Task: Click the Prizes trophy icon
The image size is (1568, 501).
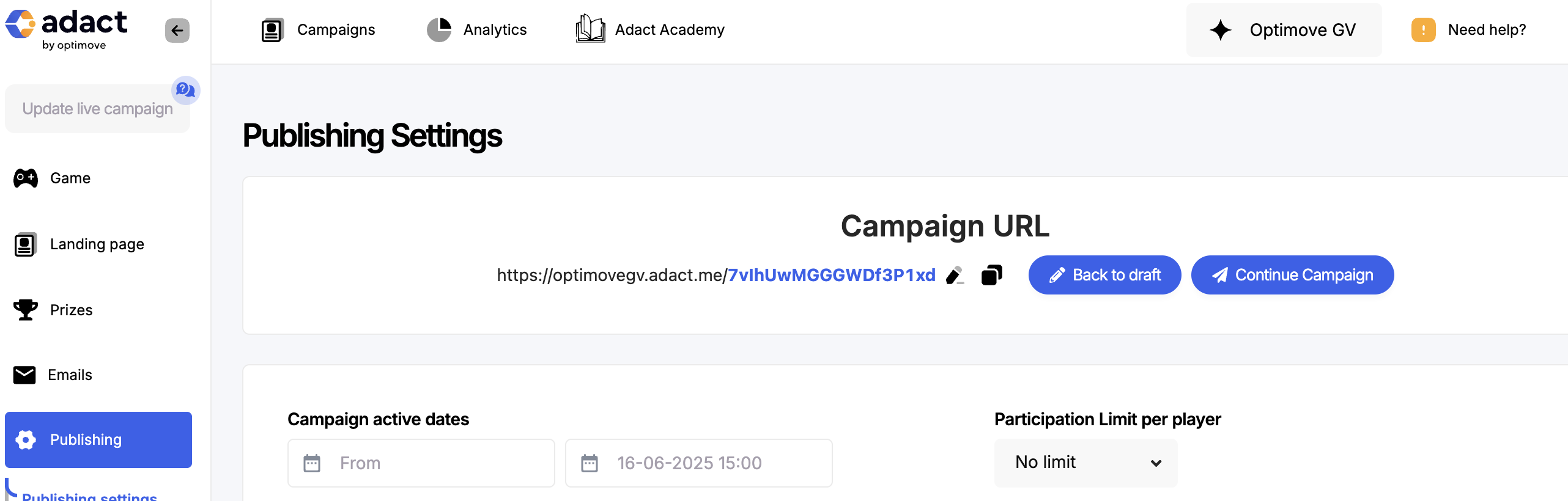Action: pyautogui.click(x=26, y=310)
